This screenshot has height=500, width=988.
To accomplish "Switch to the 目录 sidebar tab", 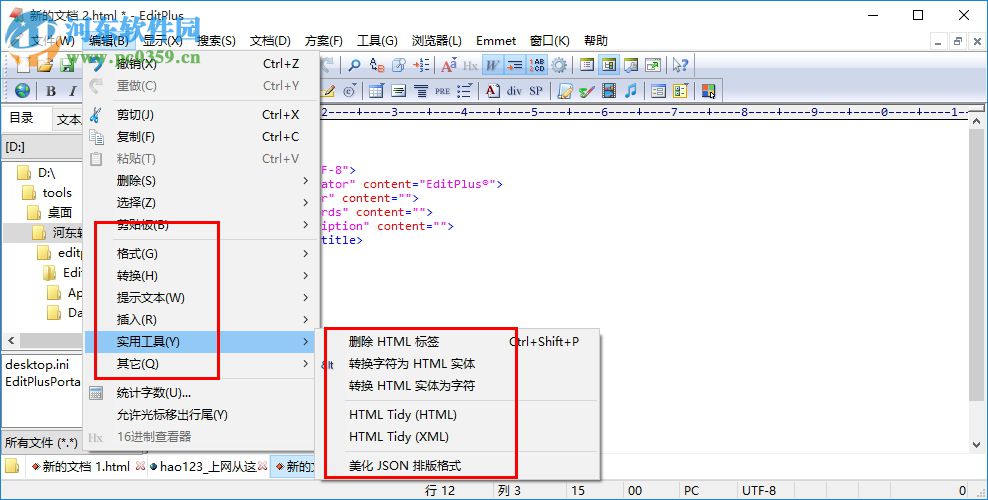I will (21, 118).
